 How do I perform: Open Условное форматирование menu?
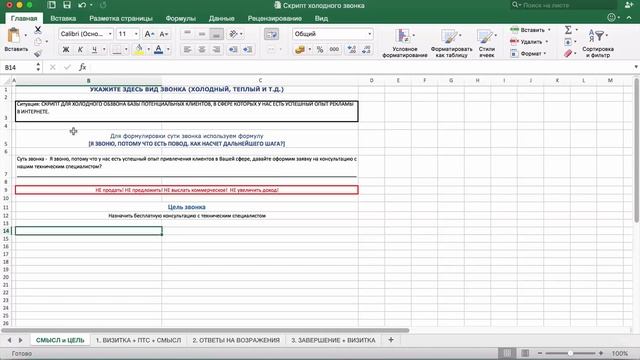click(x=404, y=42)
